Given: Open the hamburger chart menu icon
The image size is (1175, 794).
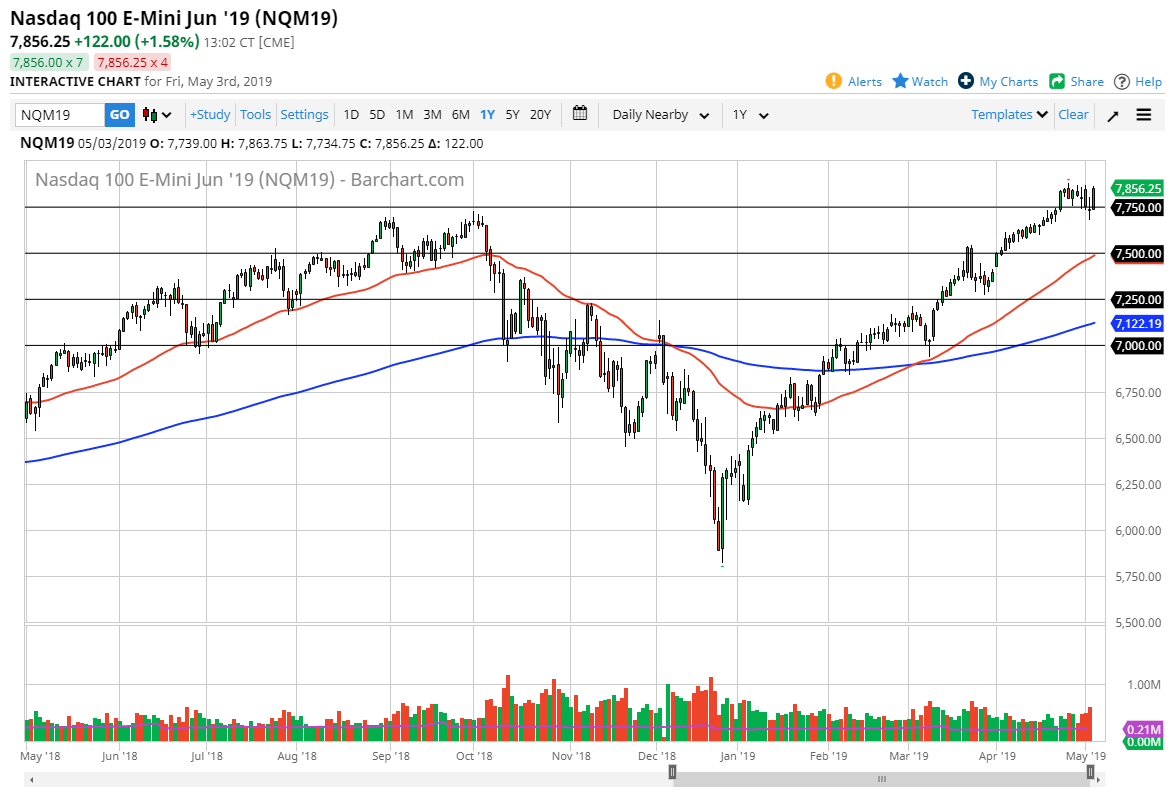Looking at the screenshot, I should point(1144,115).
